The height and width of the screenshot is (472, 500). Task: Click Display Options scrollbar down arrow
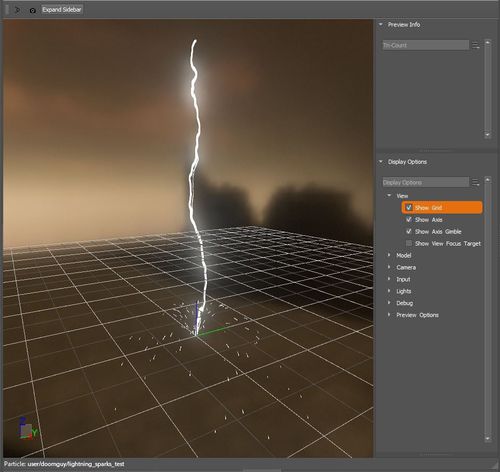click(x=488, y=439)
